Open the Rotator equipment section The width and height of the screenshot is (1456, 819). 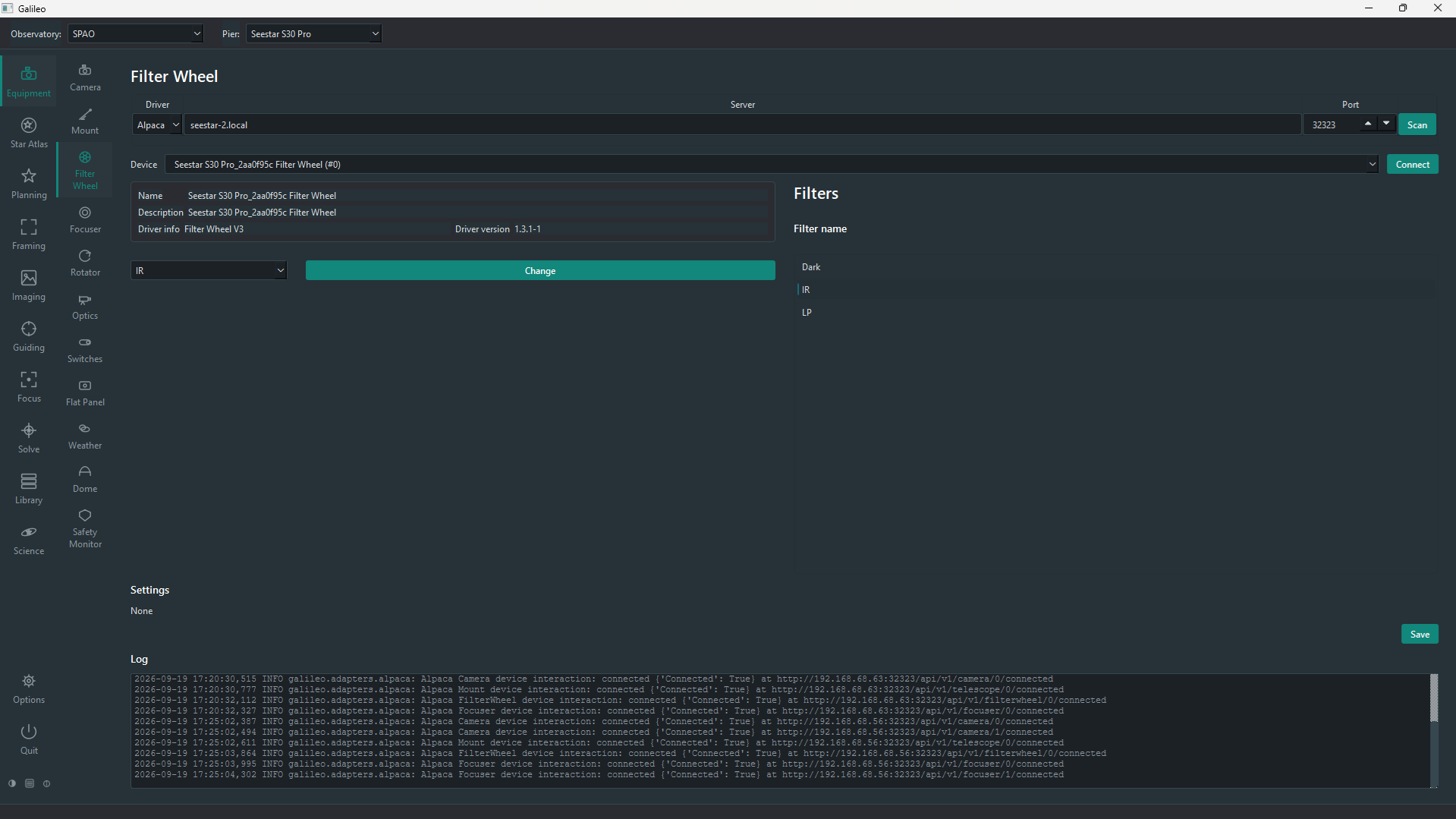click(x=85, y=263)
